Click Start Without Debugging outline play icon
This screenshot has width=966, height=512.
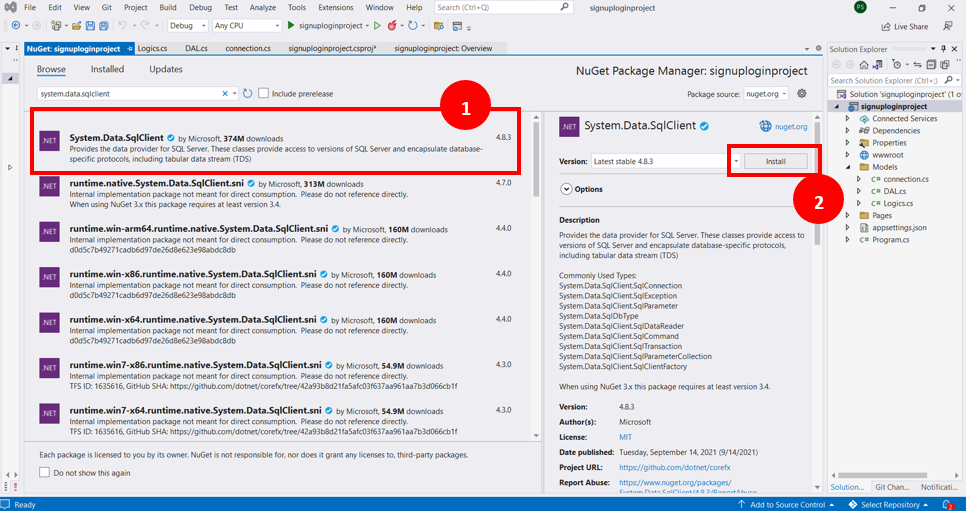coord(377,26)
